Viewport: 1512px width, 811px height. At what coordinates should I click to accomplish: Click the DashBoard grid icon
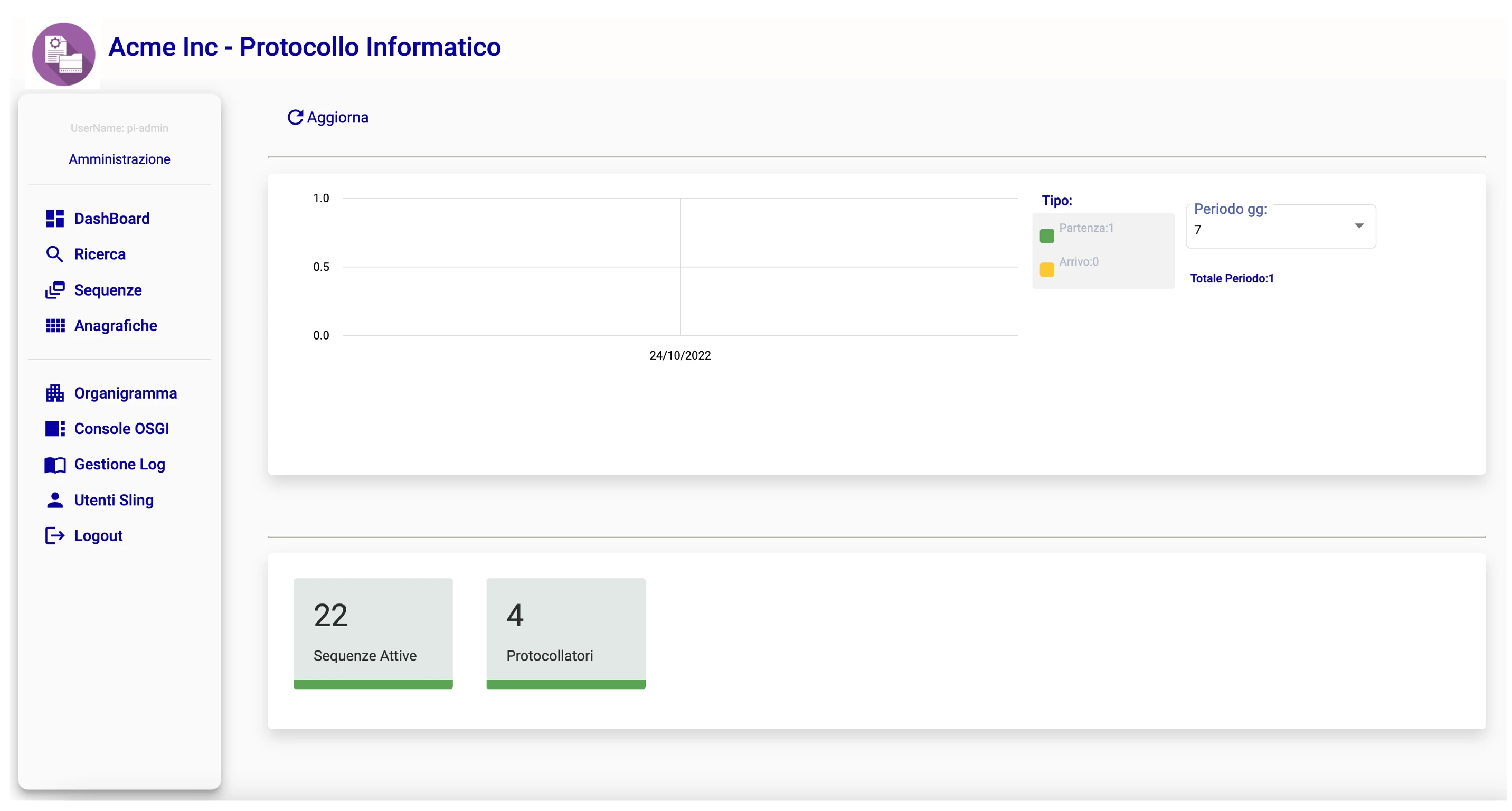click(x=54, y=218)
